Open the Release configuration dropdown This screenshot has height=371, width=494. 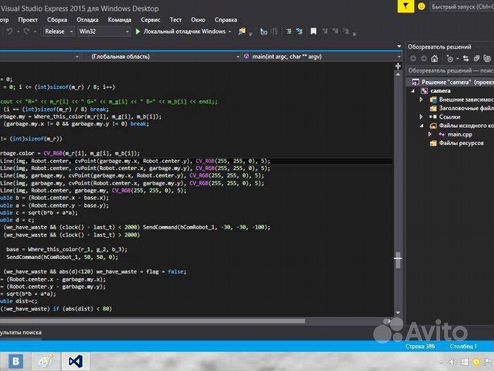click(x=58, y=32)
